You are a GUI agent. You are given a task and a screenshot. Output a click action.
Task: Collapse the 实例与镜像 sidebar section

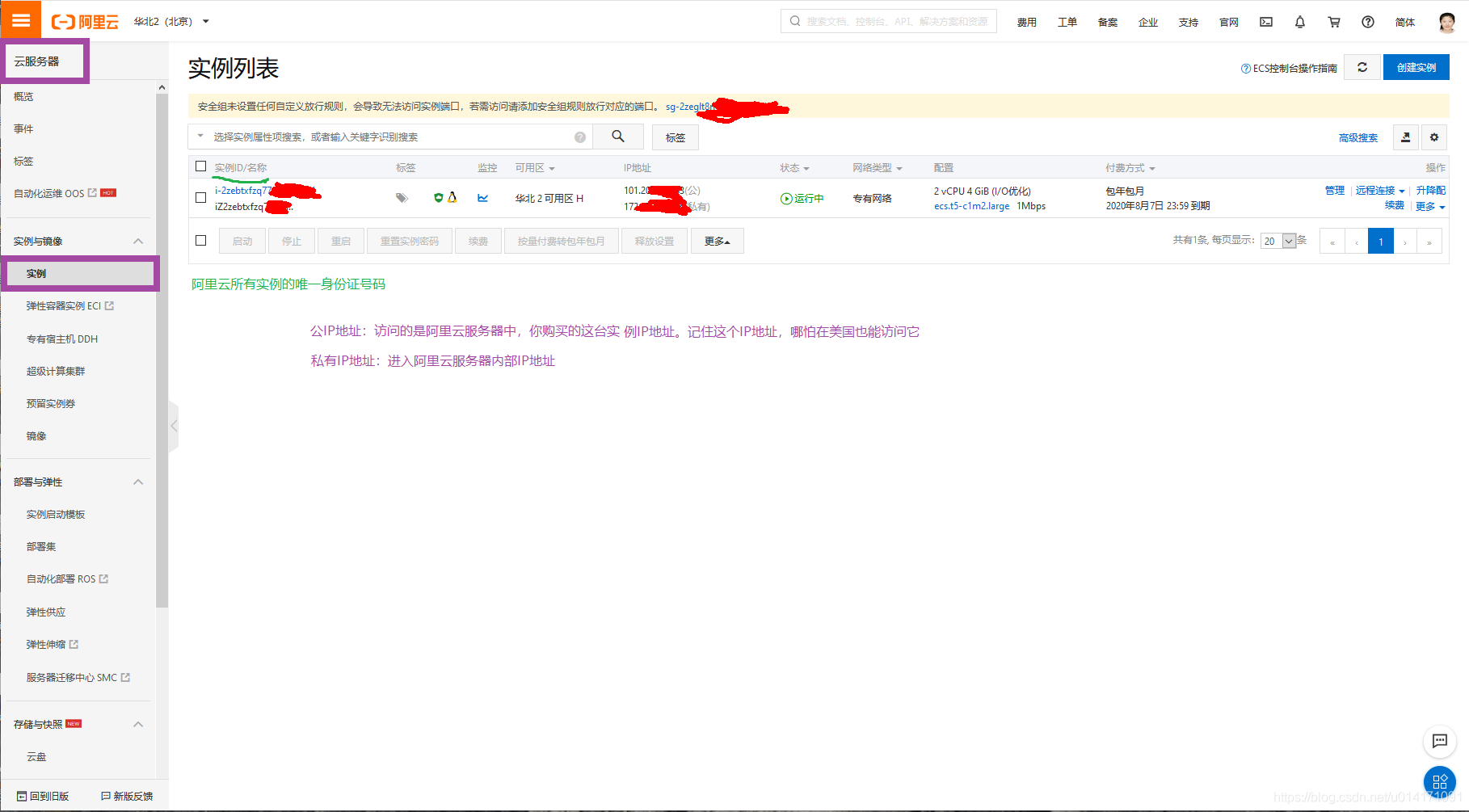point(137,240)
